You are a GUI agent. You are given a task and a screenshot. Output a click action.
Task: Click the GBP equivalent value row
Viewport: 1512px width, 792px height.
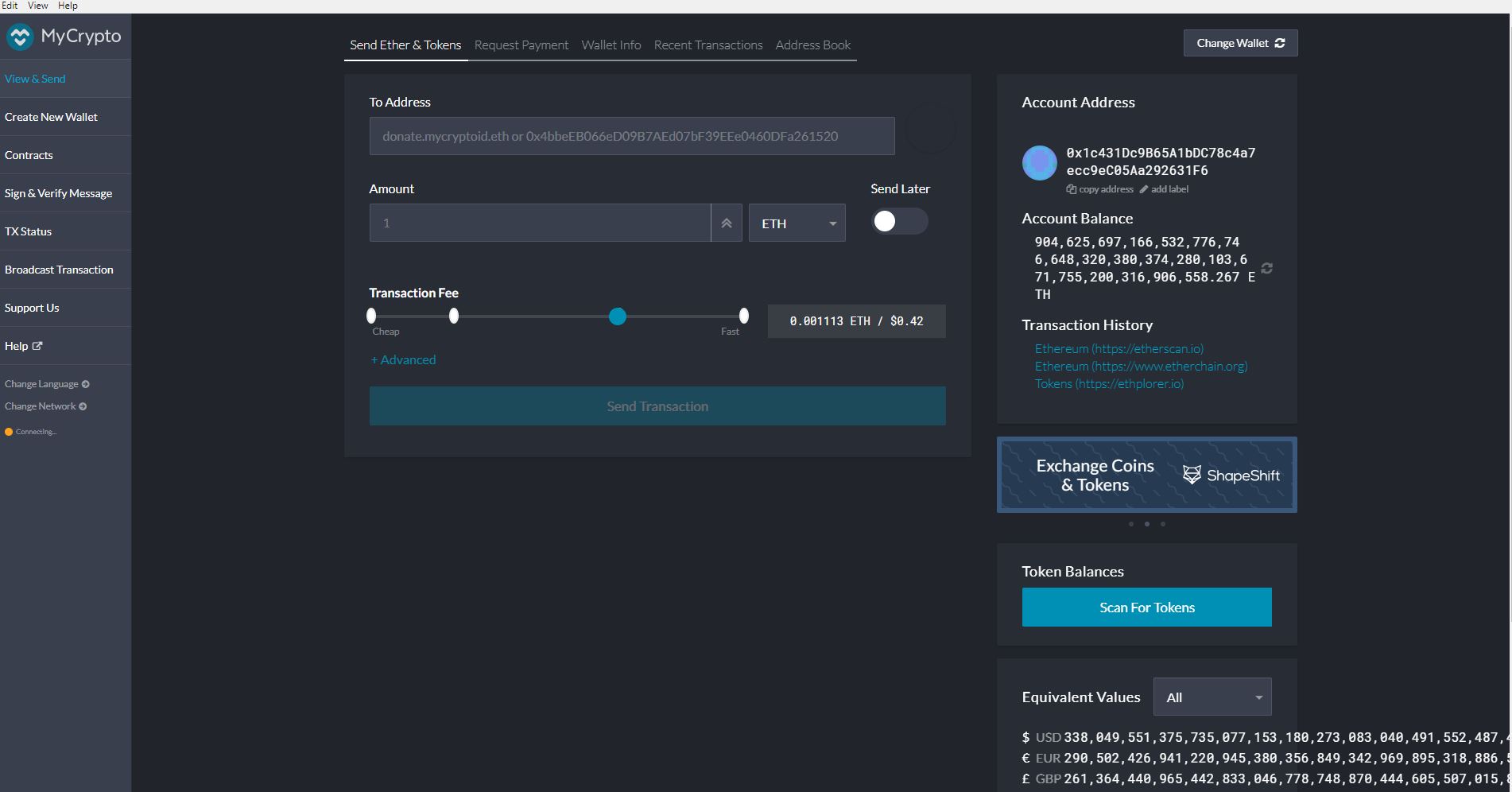[1267, 779]
